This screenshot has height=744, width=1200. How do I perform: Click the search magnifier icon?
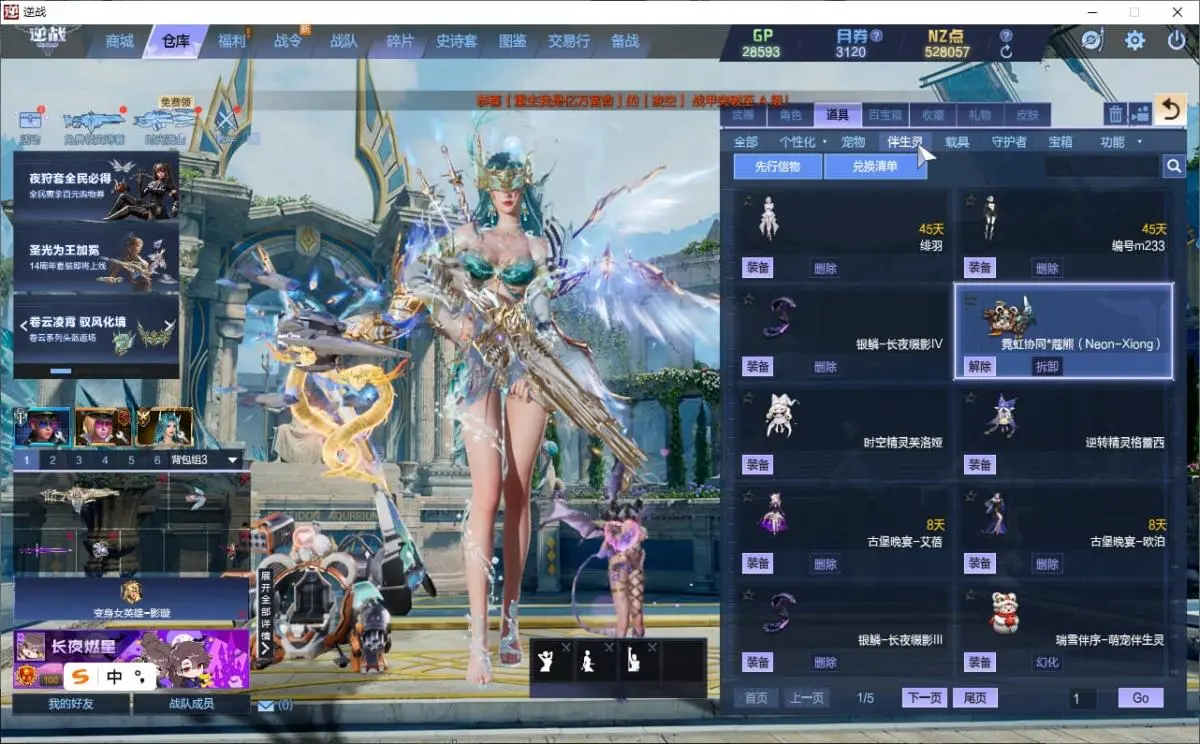coord(1174,166)
